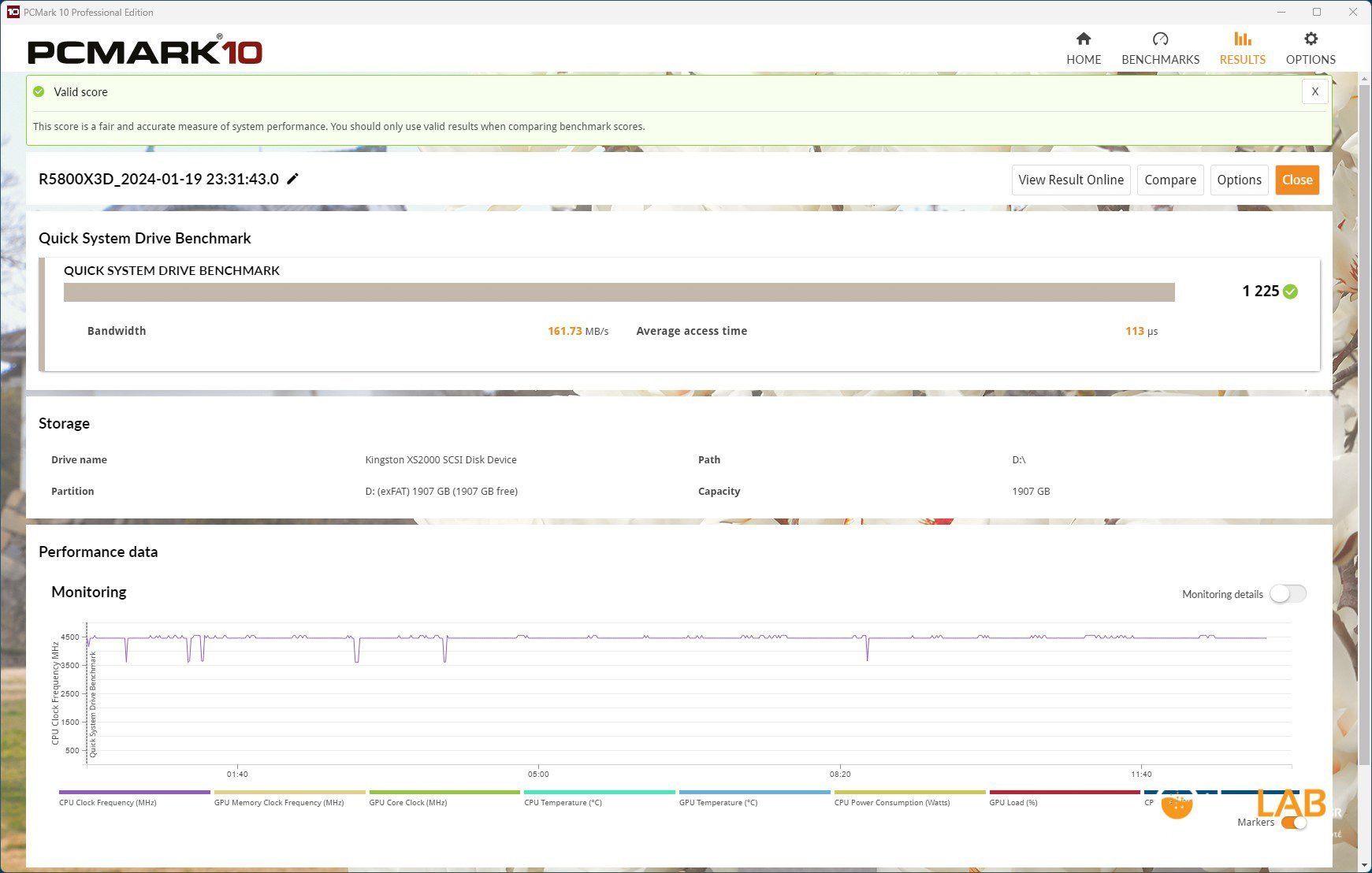Screen dimensions: 1372x873
Task: Click the bandwidth value 161.73 MB/s
Action: [x=578, y=331]
